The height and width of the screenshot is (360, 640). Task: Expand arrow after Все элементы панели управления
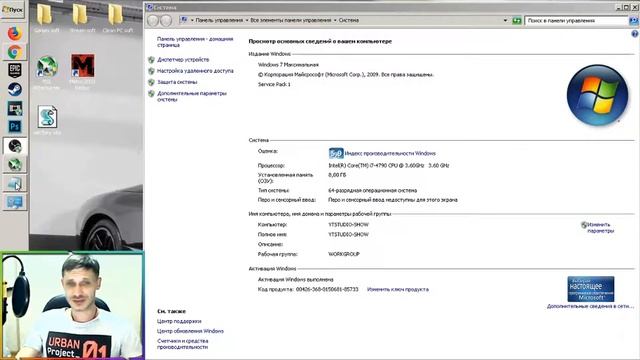(x=336, y=20)
